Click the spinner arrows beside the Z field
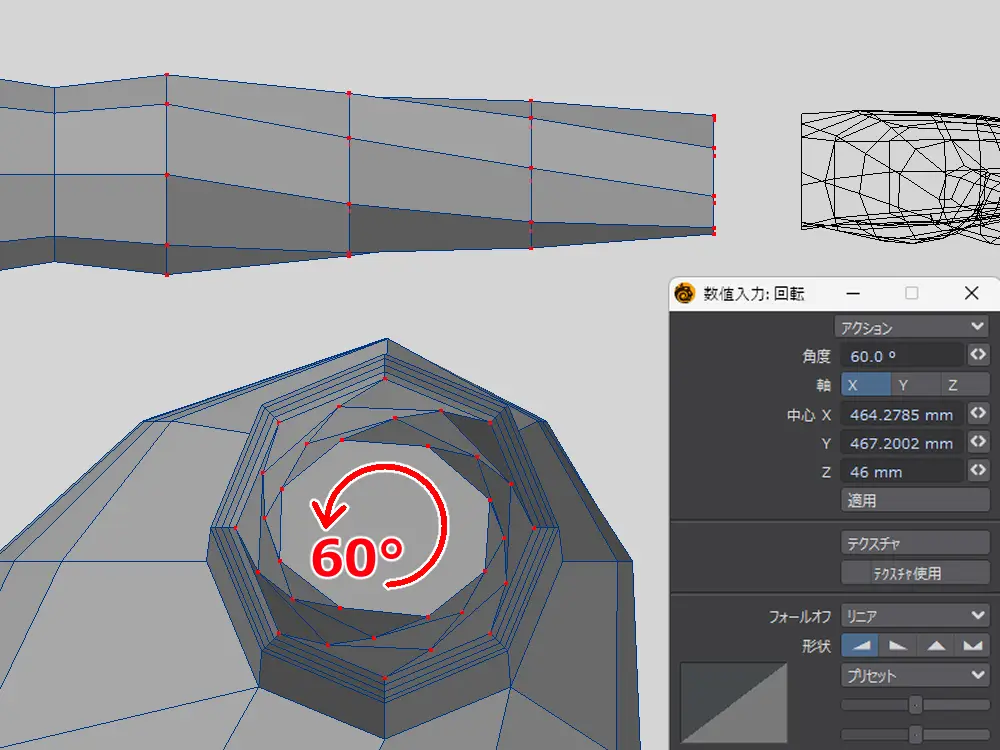Image resolution: width=1000 pixels, height=750 pixels. pyautogui.click(x=978, y=471)
